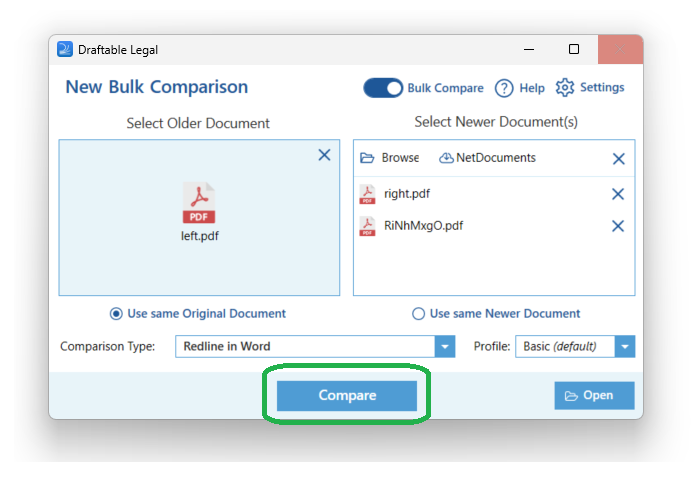Remove RiNhMxgO.pdf from the newer documents list
Screen dimensions: 692x480
[618, 226]
